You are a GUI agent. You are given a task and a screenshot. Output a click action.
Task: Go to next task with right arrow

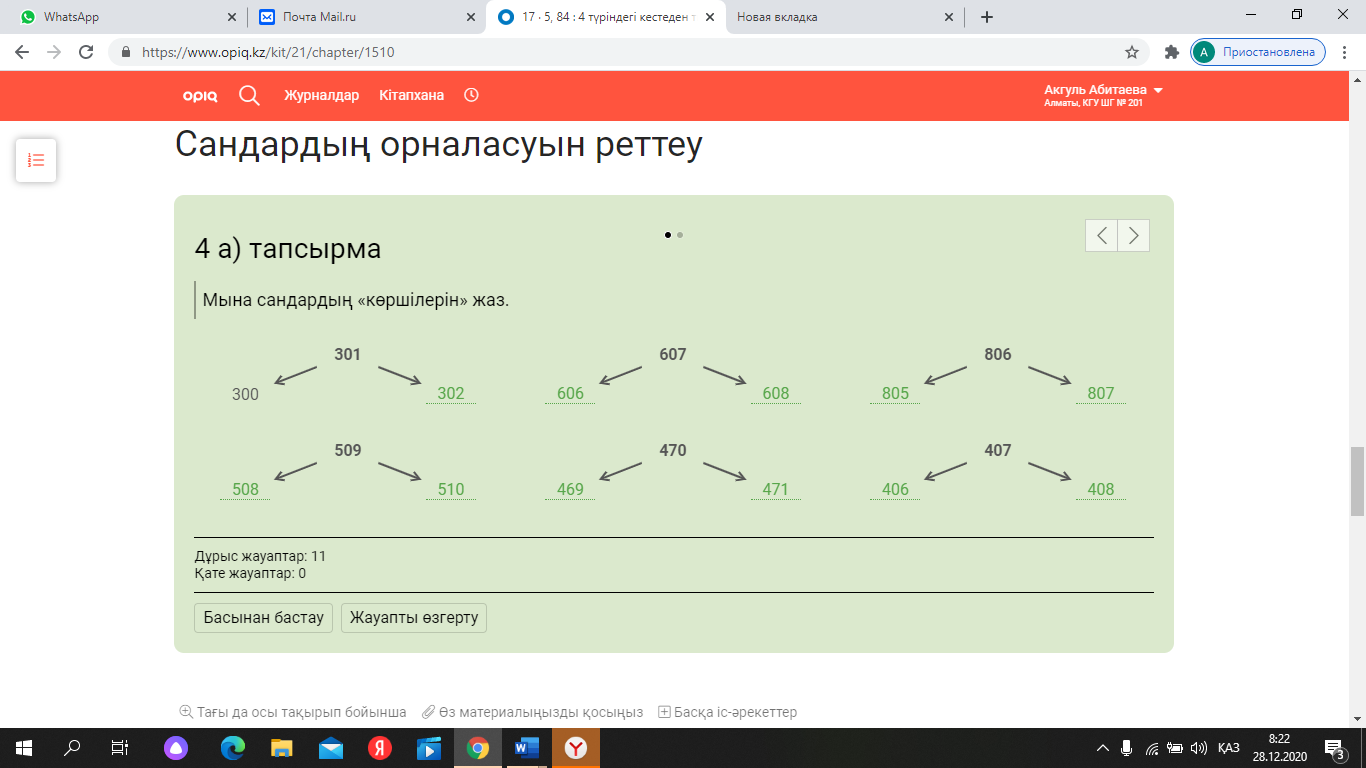1133,235
